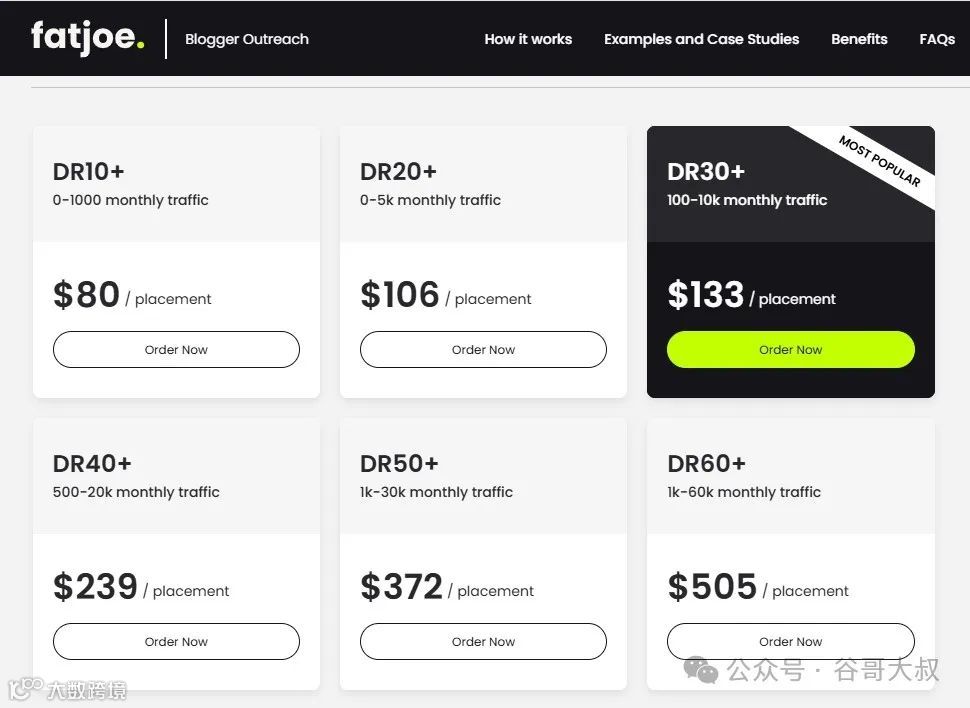
Task: Click the WeChat icon in watermark
Action: [706, 670]
